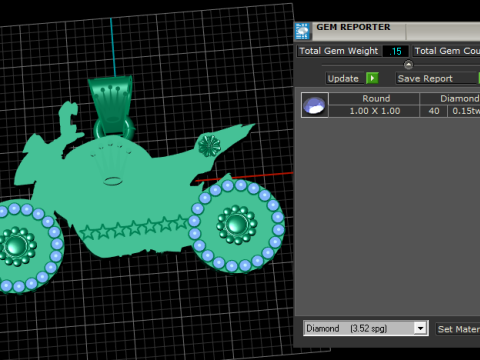Click the Total Gem Count label

click(447, 51)
